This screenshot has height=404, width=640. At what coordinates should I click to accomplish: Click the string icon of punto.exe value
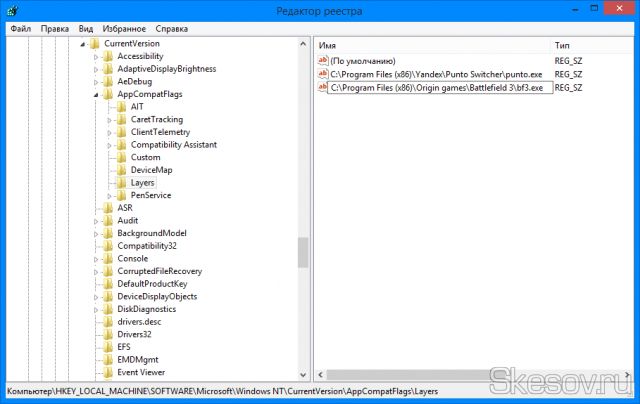click(322, 74)
